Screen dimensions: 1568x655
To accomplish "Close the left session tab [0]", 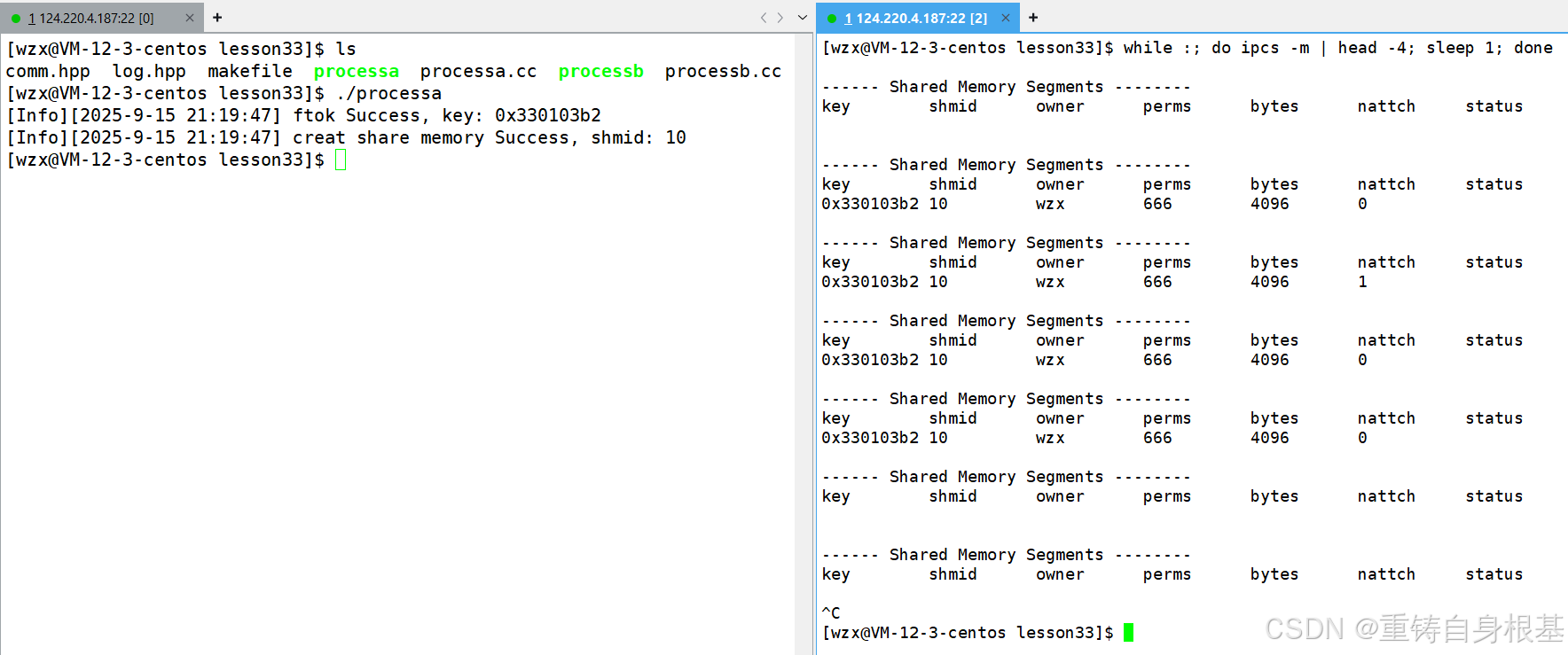I will [x=189, y=18].
